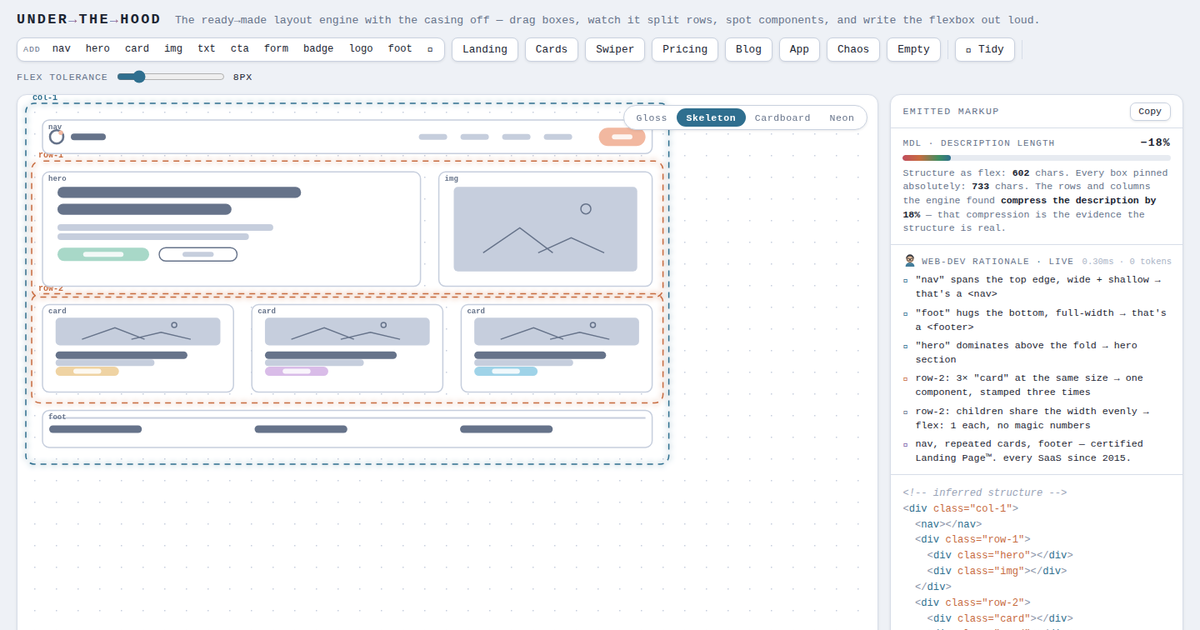Viewport: 1200px width, 630px height.
Task: Click the small square icon after foot
Action: 430,49
